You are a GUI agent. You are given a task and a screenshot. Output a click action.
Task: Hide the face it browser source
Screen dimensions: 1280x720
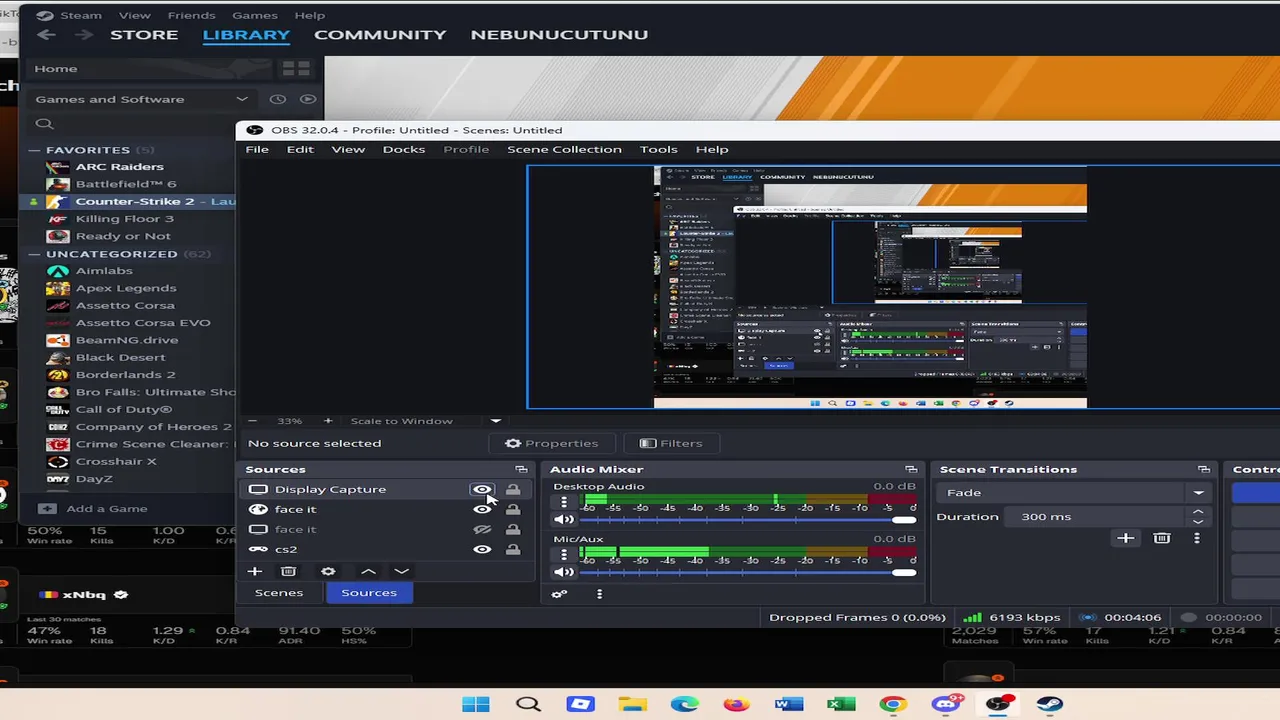point(482,509)
